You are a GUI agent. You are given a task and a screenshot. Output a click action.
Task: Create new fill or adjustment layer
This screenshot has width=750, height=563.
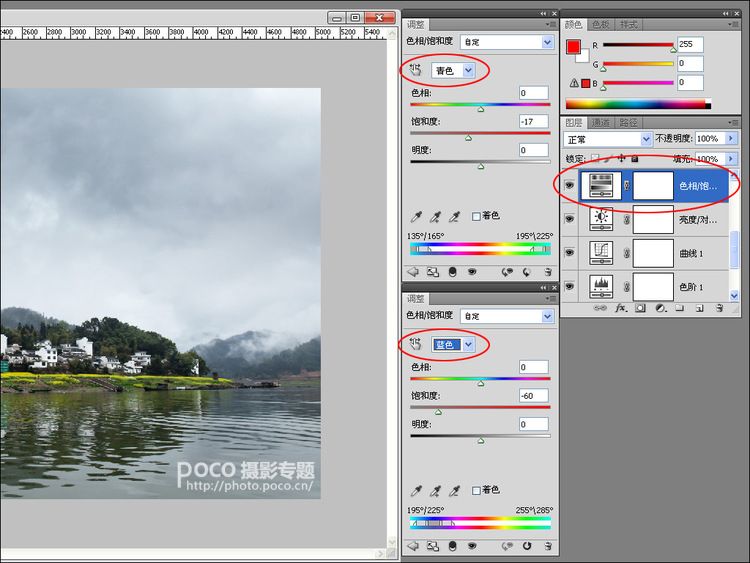click(x=660, y=308)
